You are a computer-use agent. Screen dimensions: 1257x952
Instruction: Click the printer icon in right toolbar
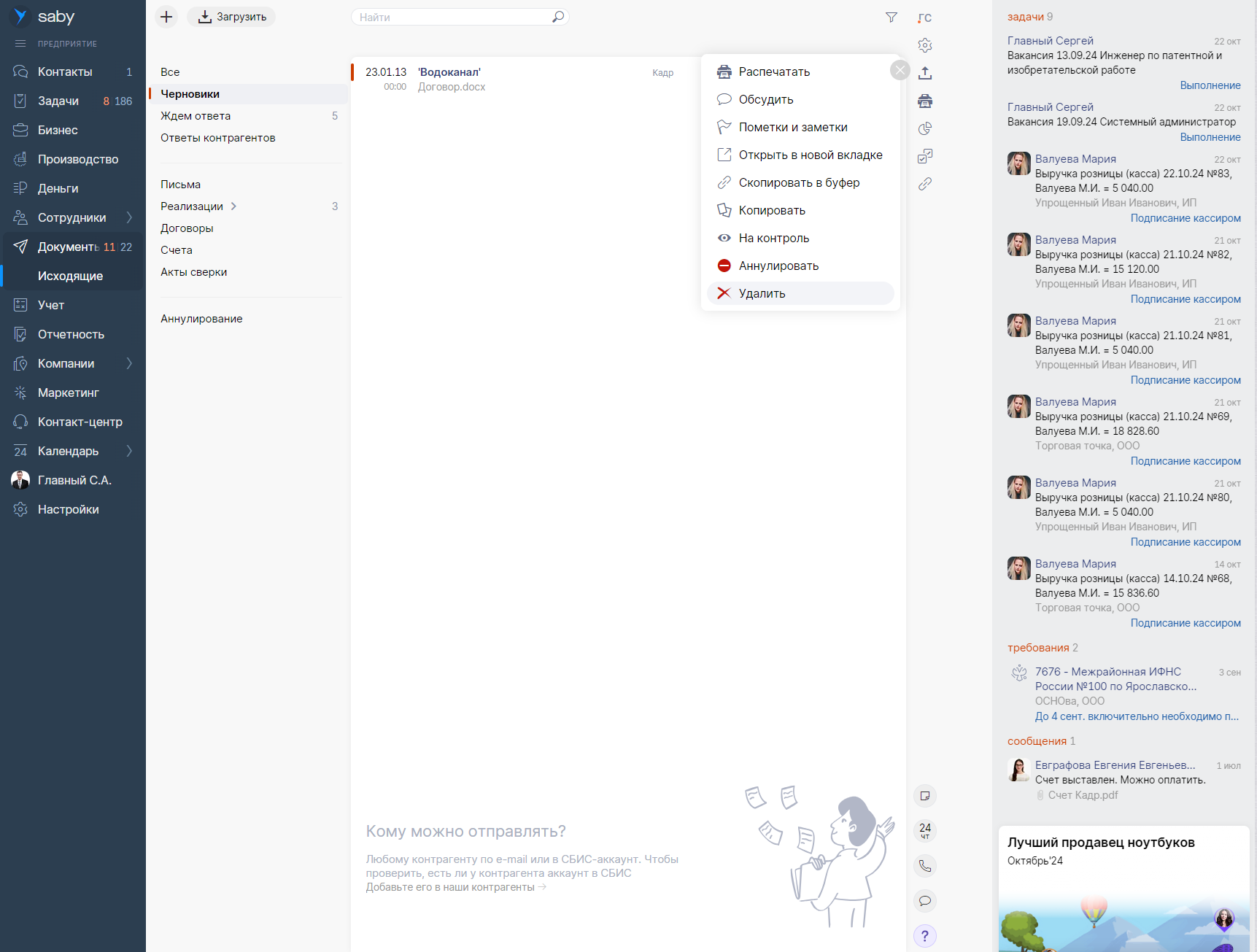coord(925,101)
